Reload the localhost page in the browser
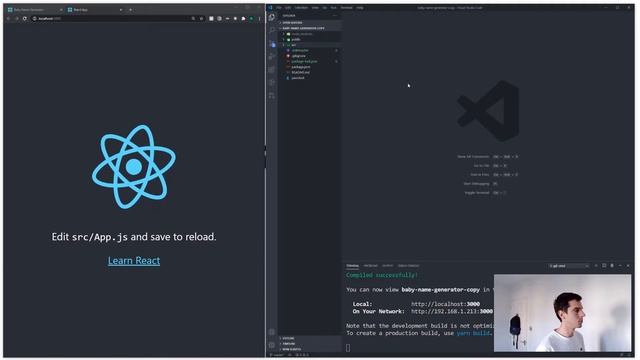Viewport: 640px width, 360px height. (25, 18)
